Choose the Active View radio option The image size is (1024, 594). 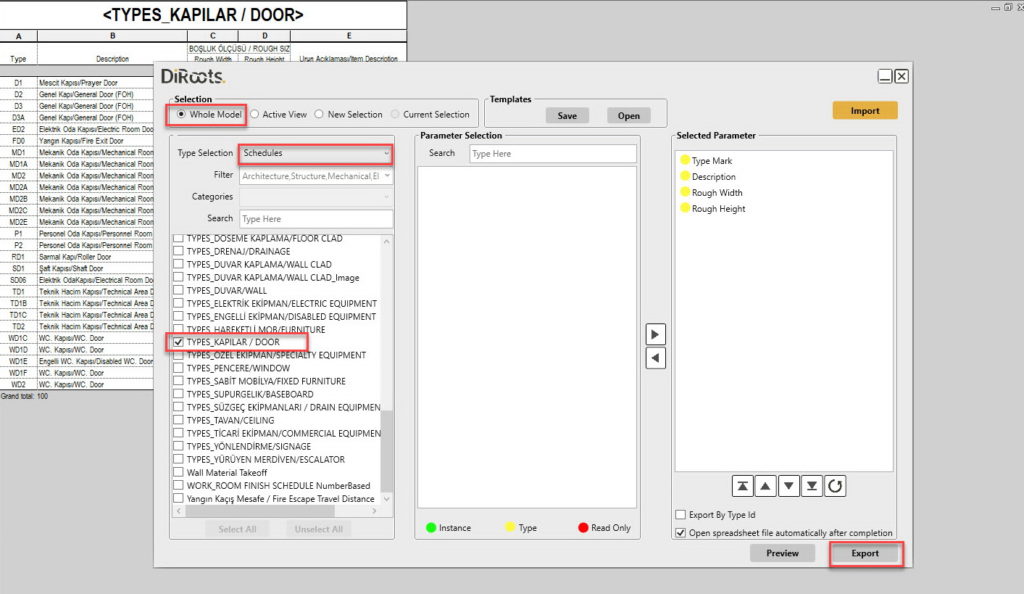[x=255, y=114]
